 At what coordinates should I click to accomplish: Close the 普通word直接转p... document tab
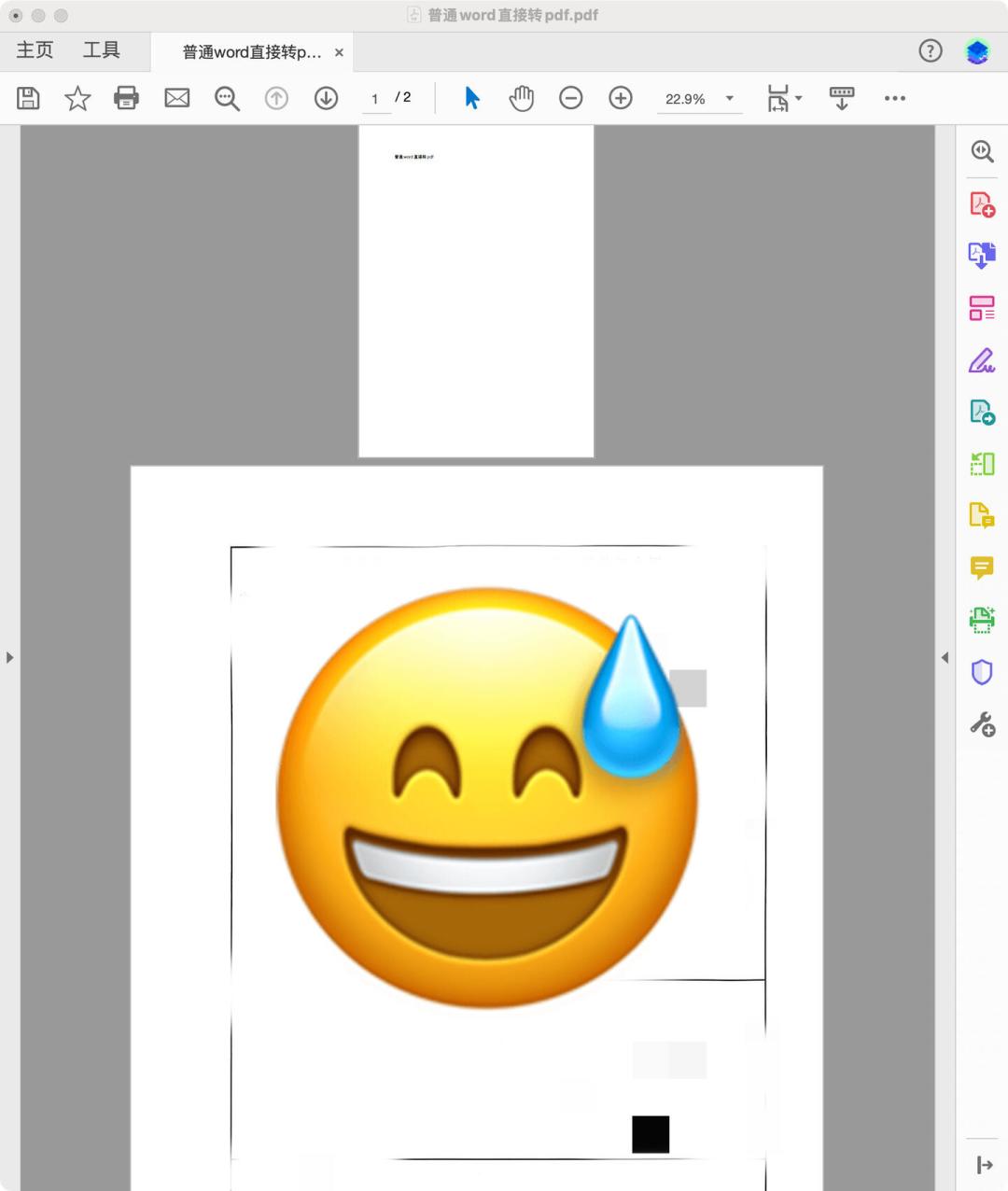339,52
